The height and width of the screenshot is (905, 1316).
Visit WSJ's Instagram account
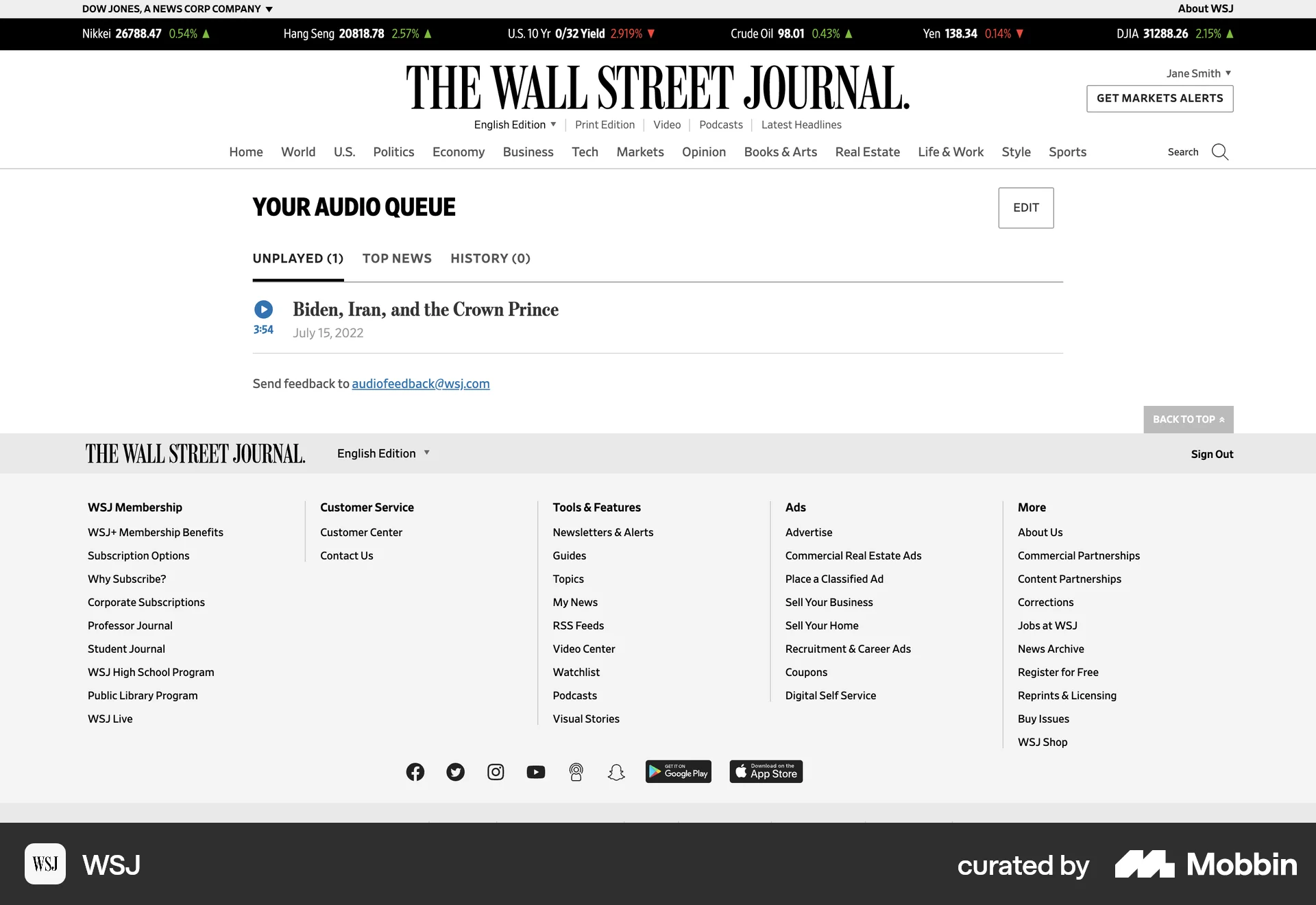click(x=496, y=772)
